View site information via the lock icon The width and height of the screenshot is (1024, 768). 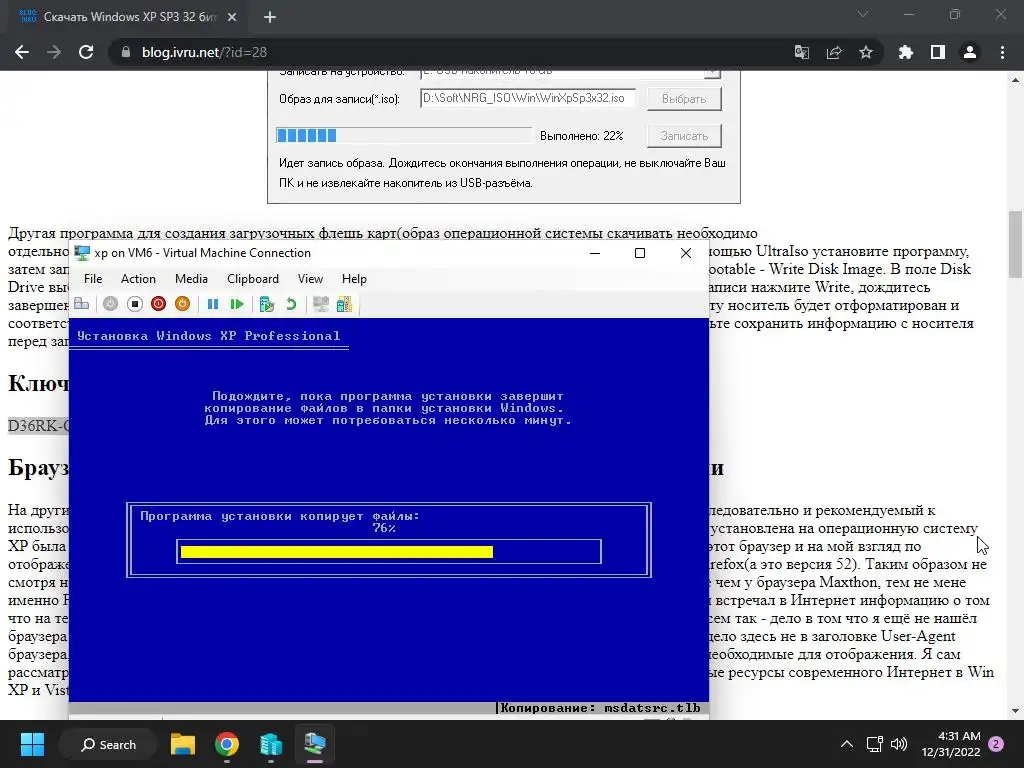pos(125,52)
